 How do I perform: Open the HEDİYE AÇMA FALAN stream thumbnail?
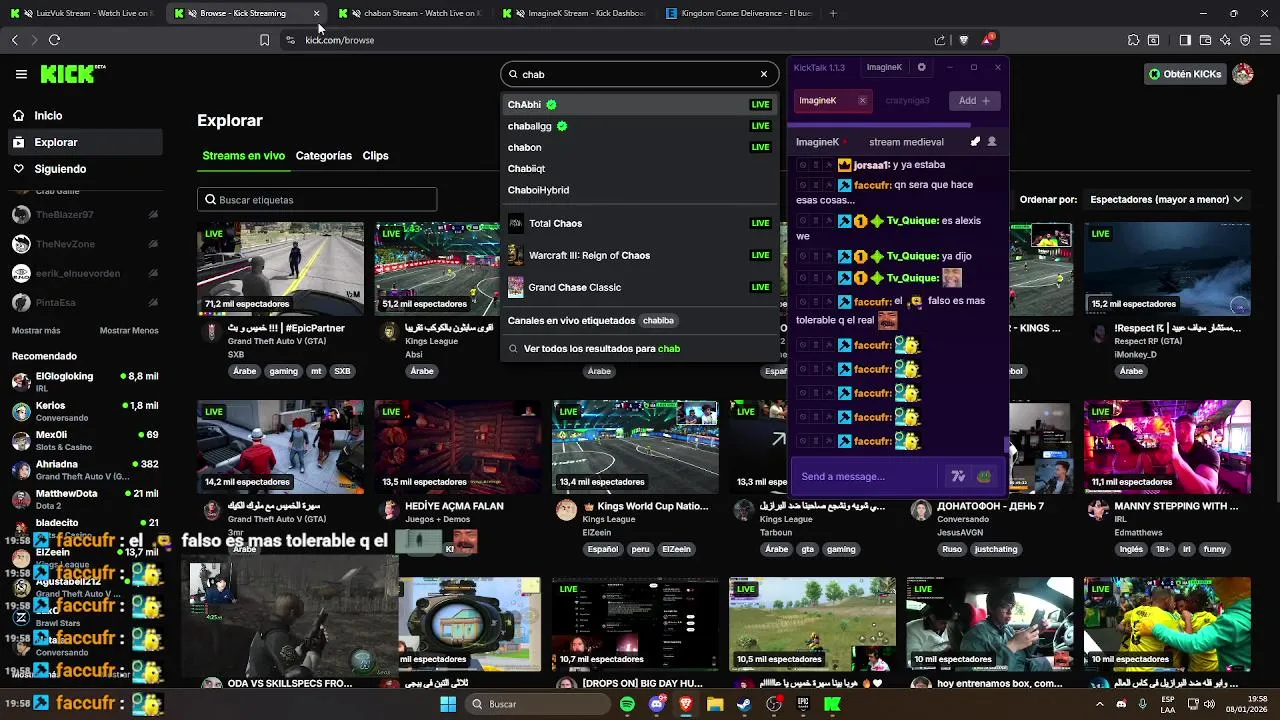tap(457, 447)
